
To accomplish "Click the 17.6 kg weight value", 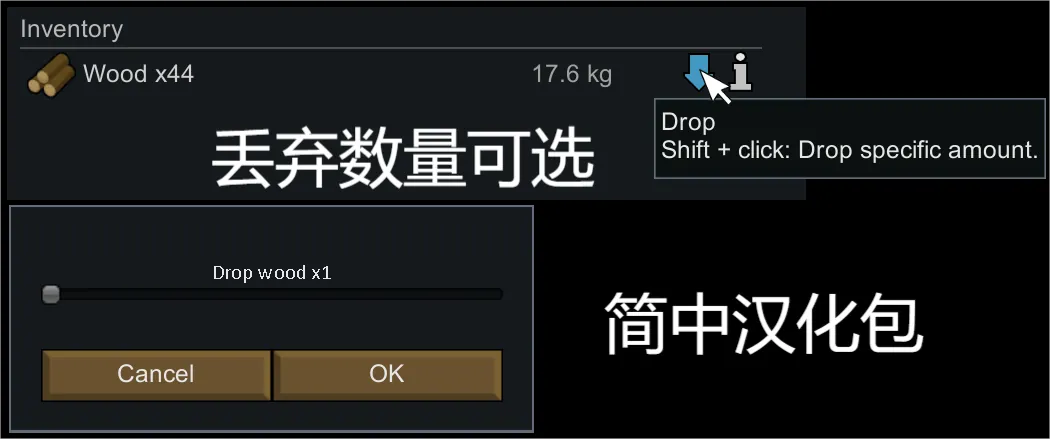I will (572, 74).
